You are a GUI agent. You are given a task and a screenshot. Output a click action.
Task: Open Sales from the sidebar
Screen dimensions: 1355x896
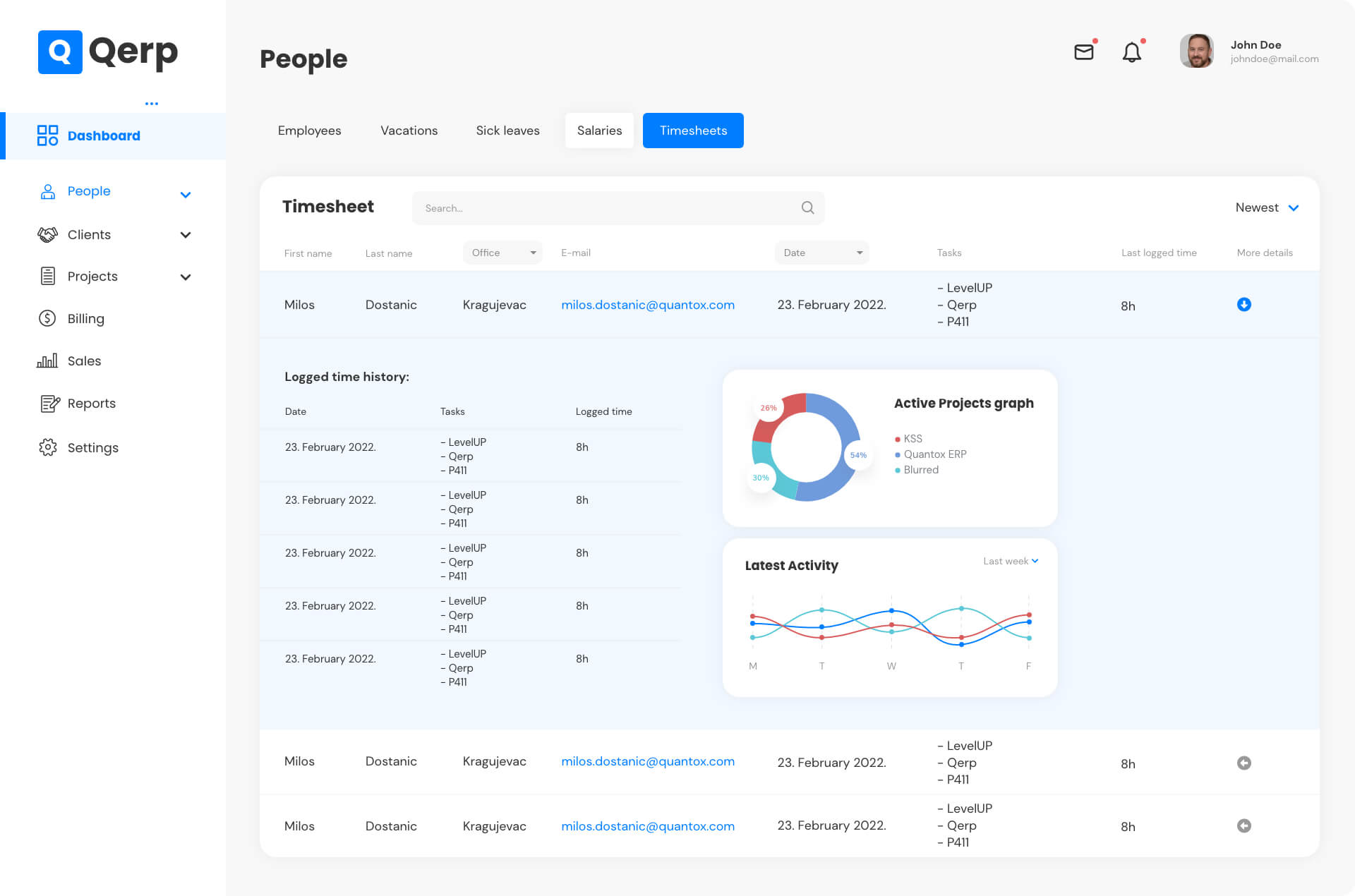pos(84,361)
